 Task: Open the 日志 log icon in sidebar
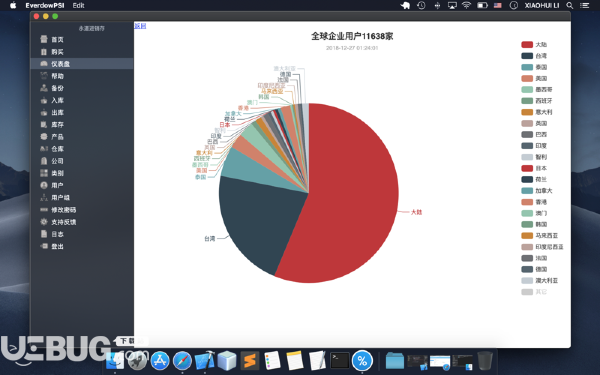pos(44,234)
